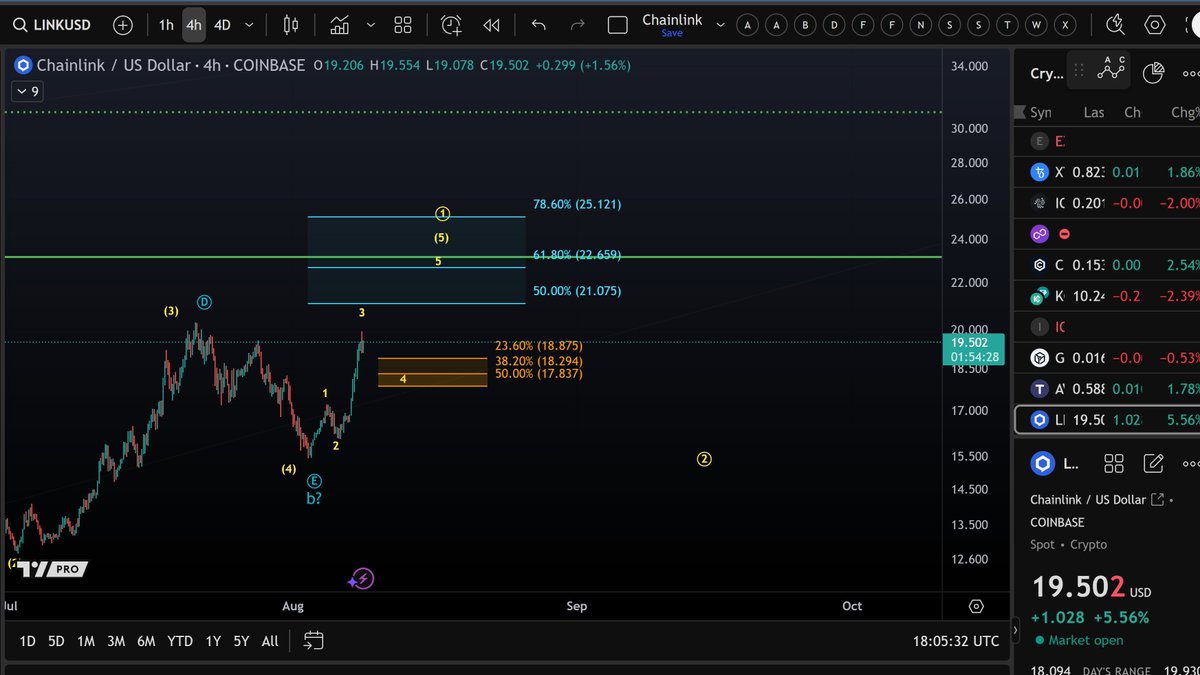Select the YTD range at the bottom
The width and height of the screenshot is (1200, 675).
click(180, 641)
